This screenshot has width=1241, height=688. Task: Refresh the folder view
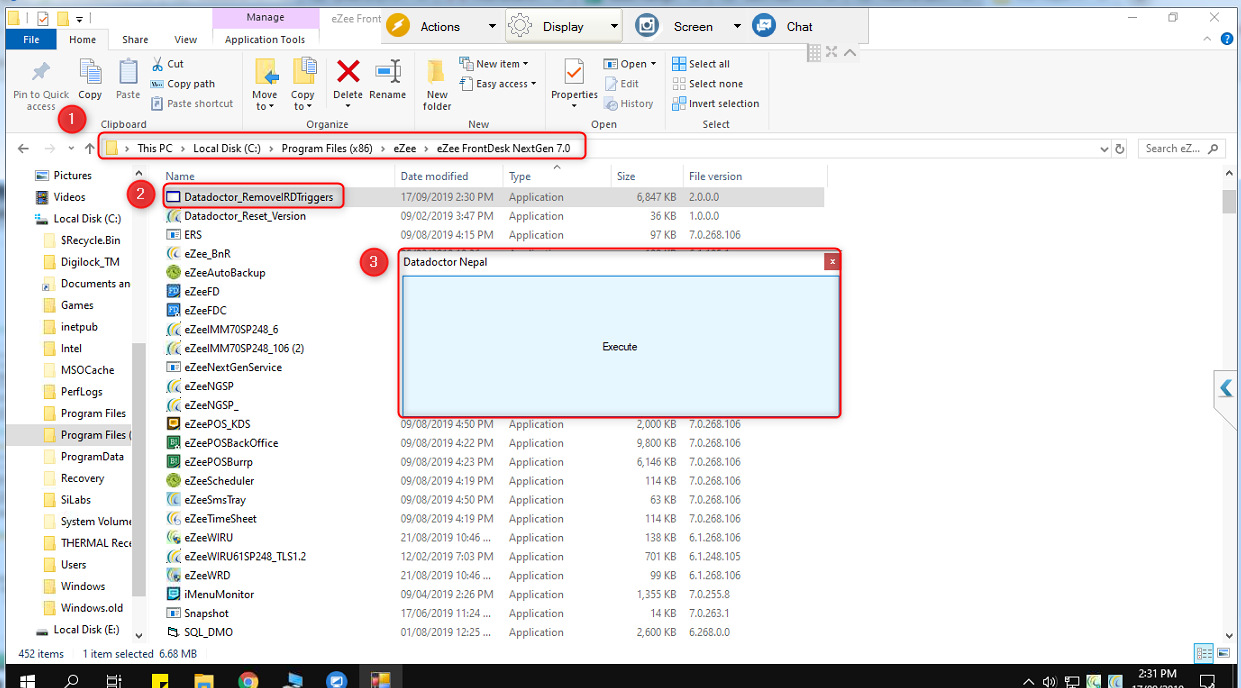1119,149
